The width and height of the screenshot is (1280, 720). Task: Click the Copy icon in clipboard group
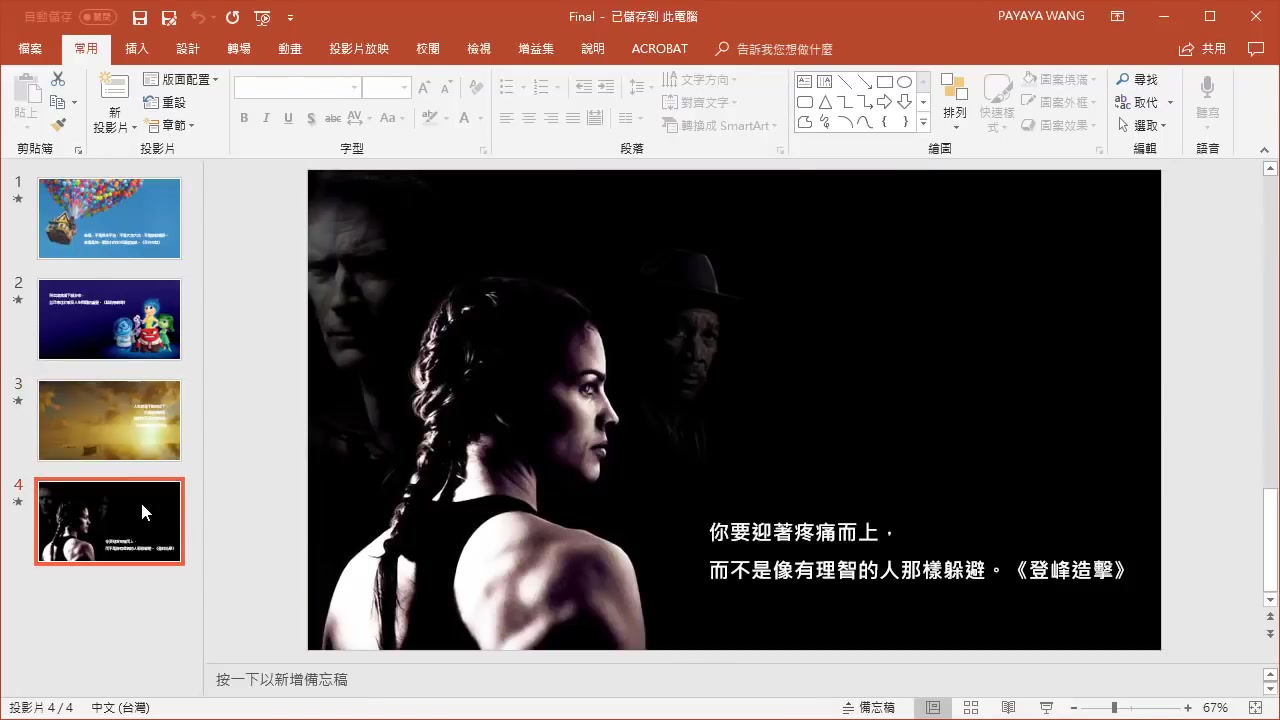58,102
